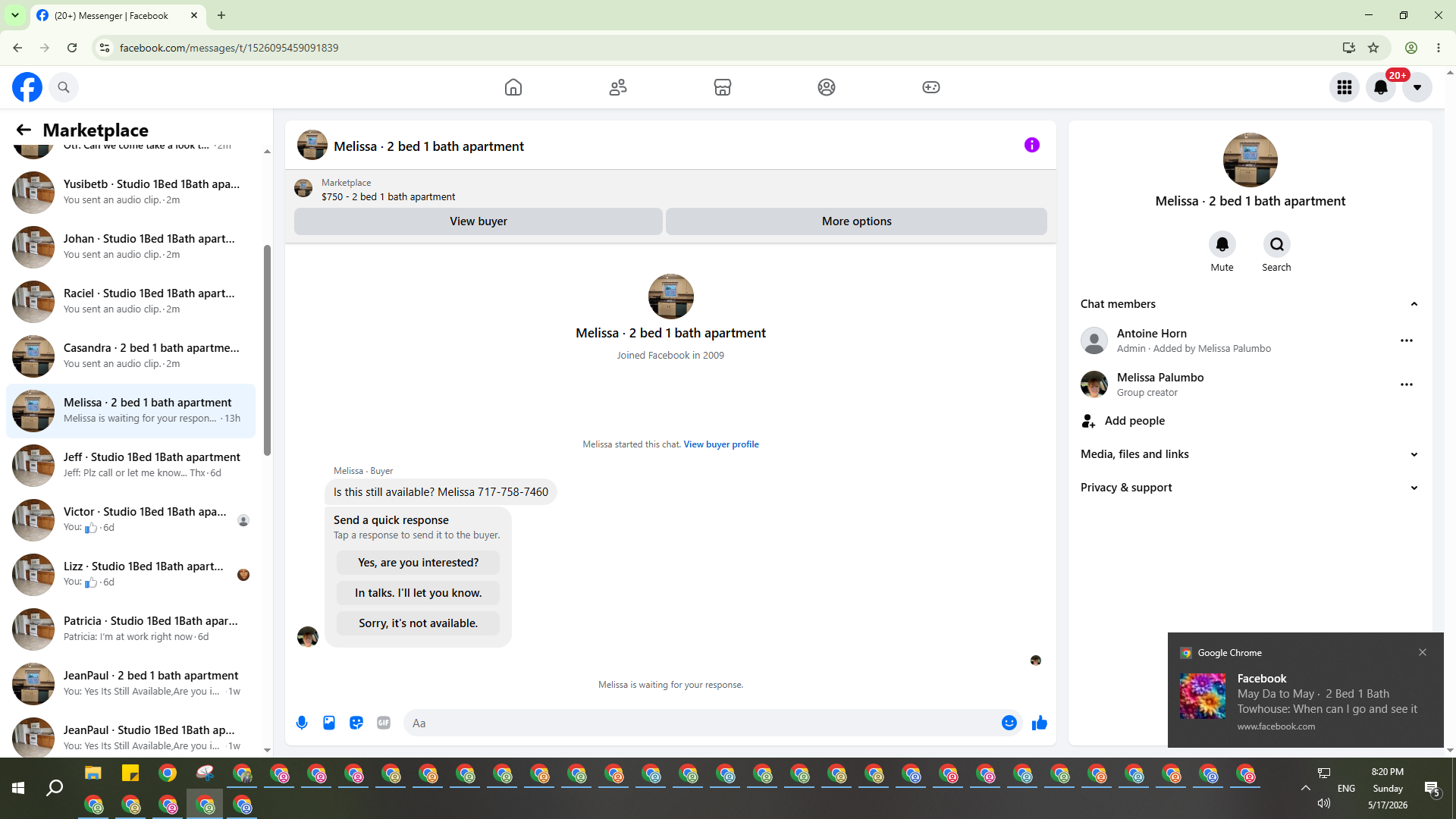The height and width of the screenshot is (819, 1456).
Task: Send quick response 'Yes, are you interested?'
Action: (419, 563)
